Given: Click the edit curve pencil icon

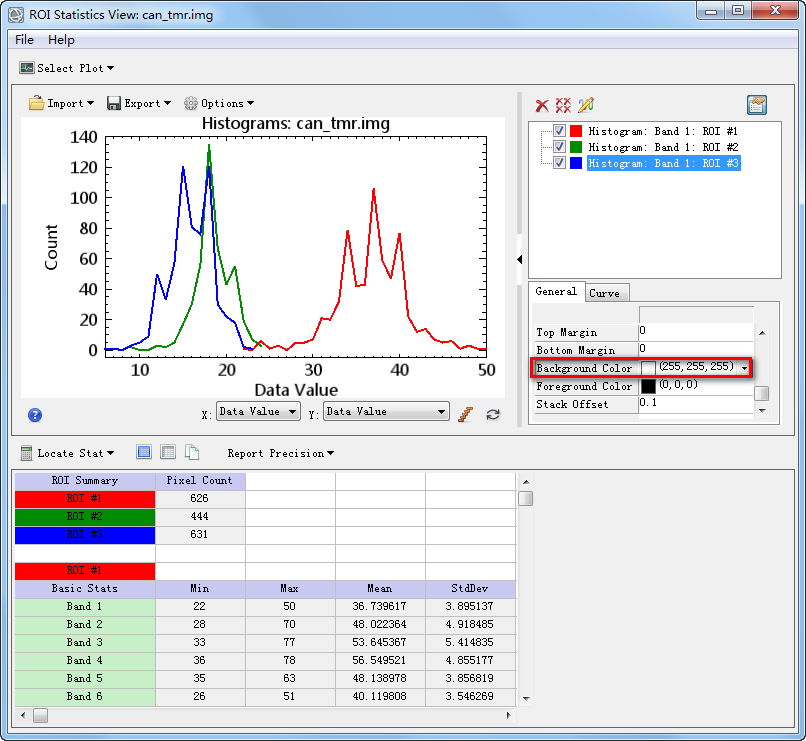Looking at the screenshot, I should [x=585, y=105].
